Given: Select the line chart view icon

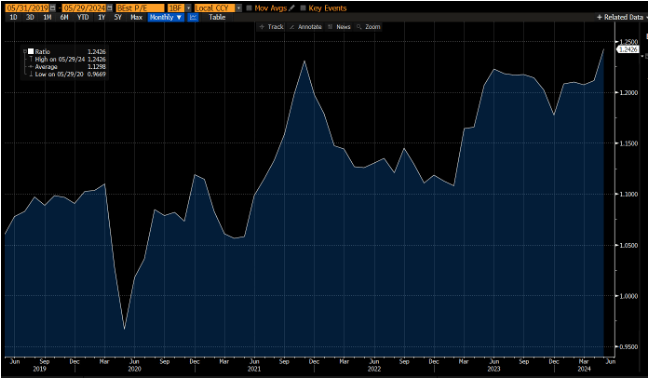Looking at the screenshot, I should [x=193, y=17].
